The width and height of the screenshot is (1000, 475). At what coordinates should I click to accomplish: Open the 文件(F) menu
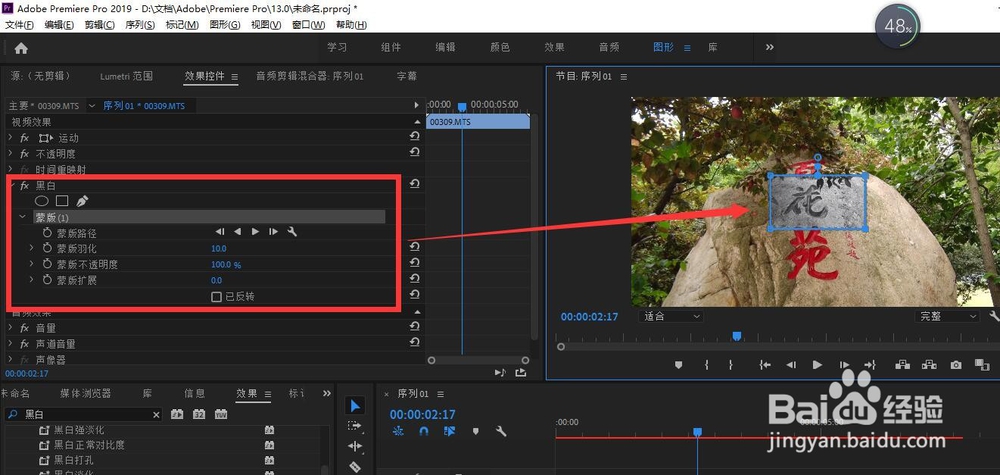19,25
